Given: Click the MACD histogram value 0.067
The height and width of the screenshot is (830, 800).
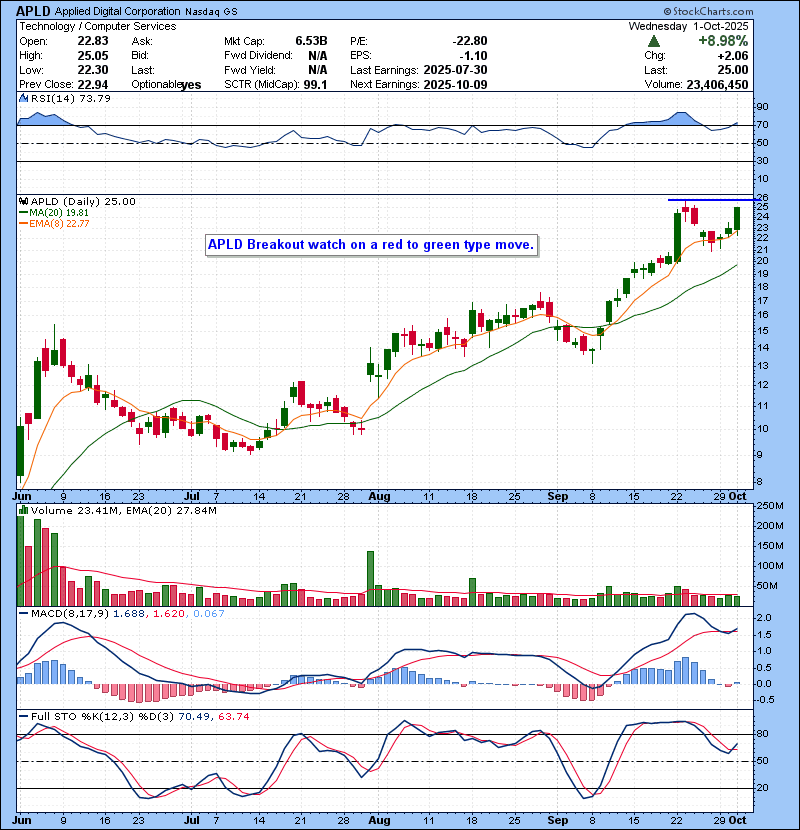Looking at the screenshot, I should click(209, 614).
